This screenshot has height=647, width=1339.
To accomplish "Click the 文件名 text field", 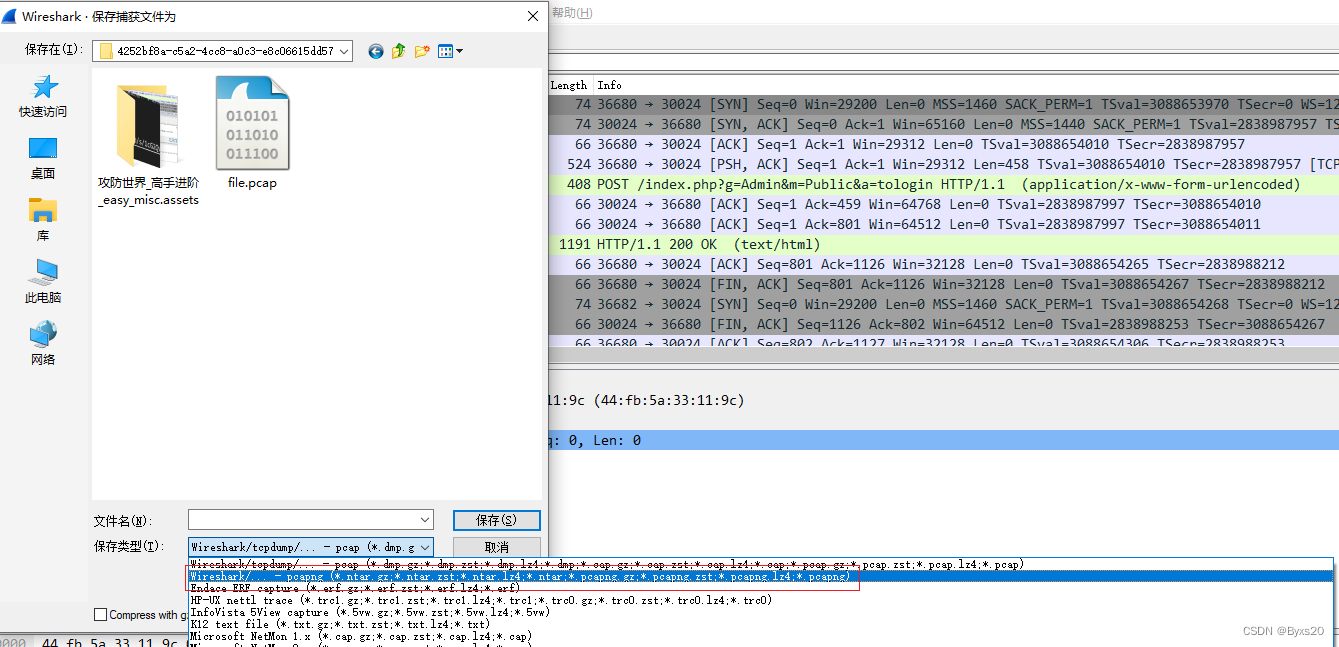I will 302,520.
